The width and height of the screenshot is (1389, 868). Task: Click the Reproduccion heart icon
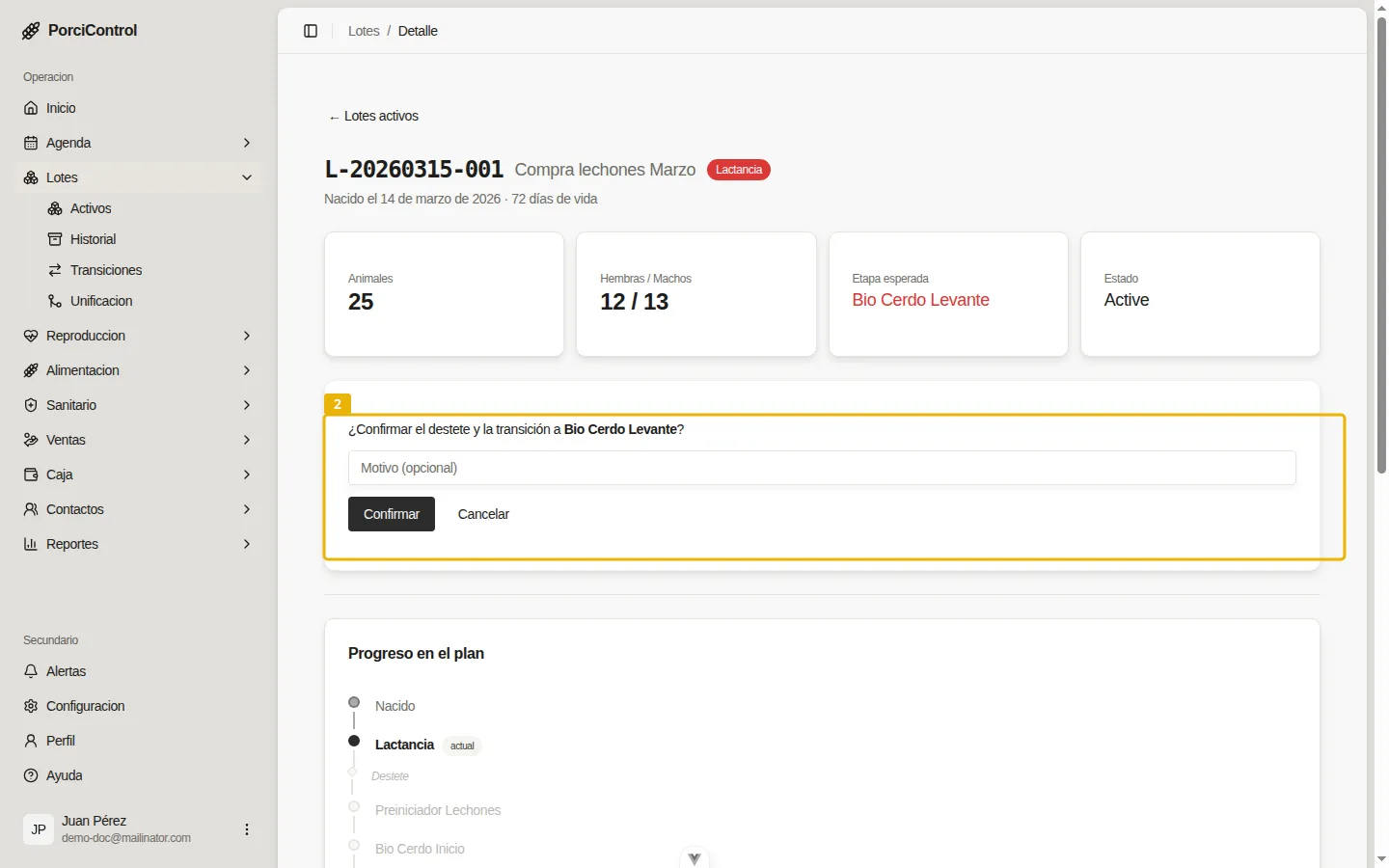(x=31, y=336)
